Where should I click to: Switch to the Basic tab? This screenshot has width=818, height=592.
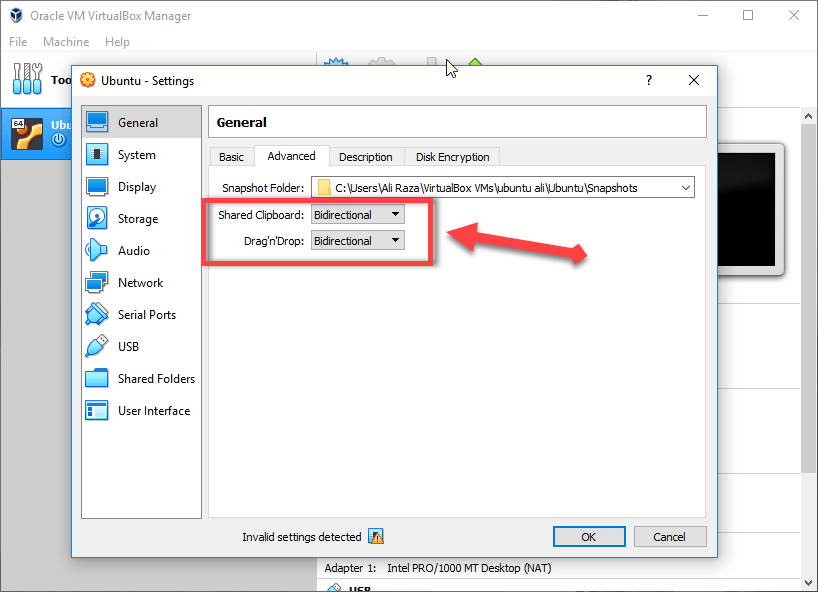231,157
